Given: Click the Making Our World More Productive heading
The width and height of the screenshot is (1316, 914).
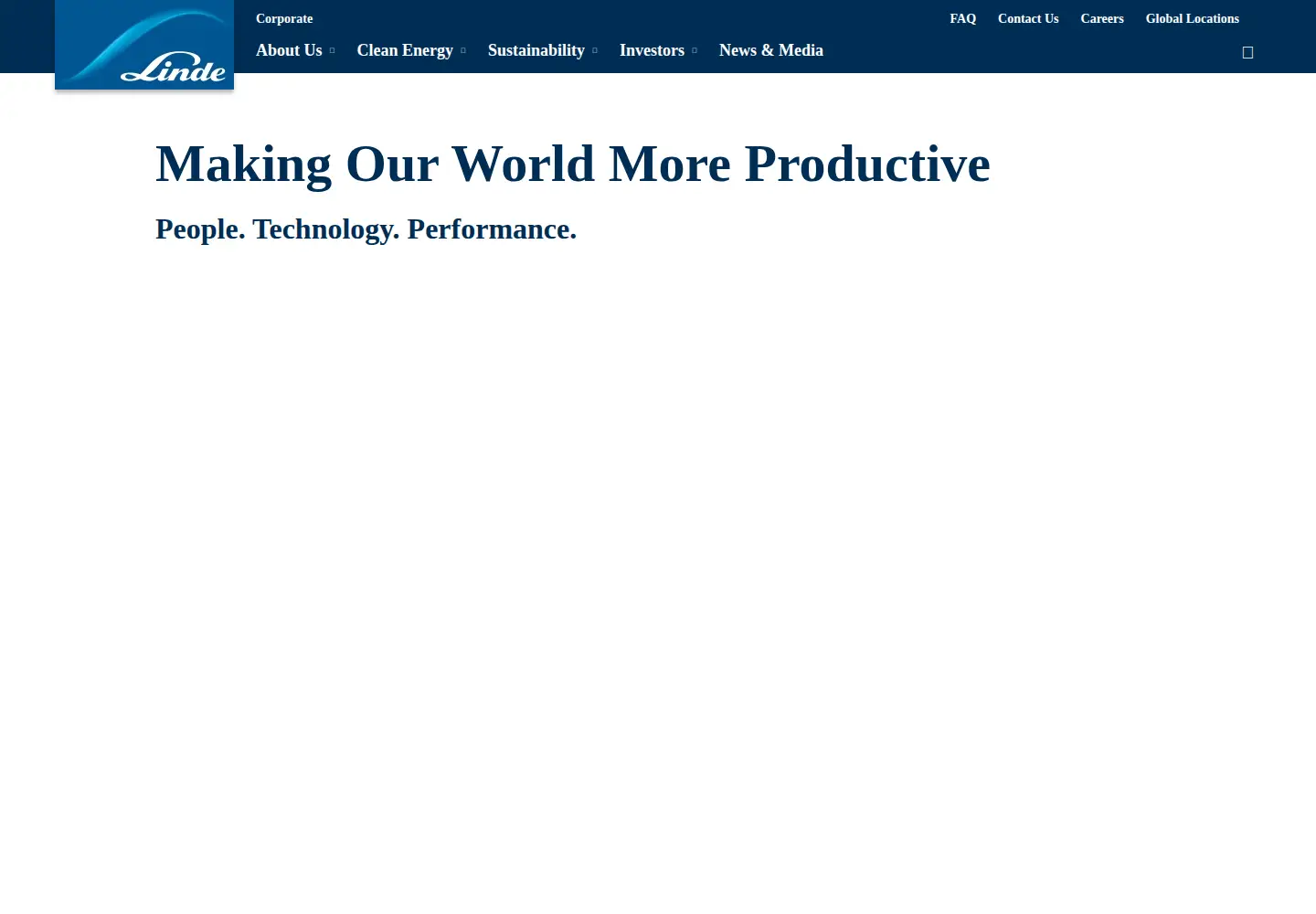Looking at the screenshot, I should 573,165.
